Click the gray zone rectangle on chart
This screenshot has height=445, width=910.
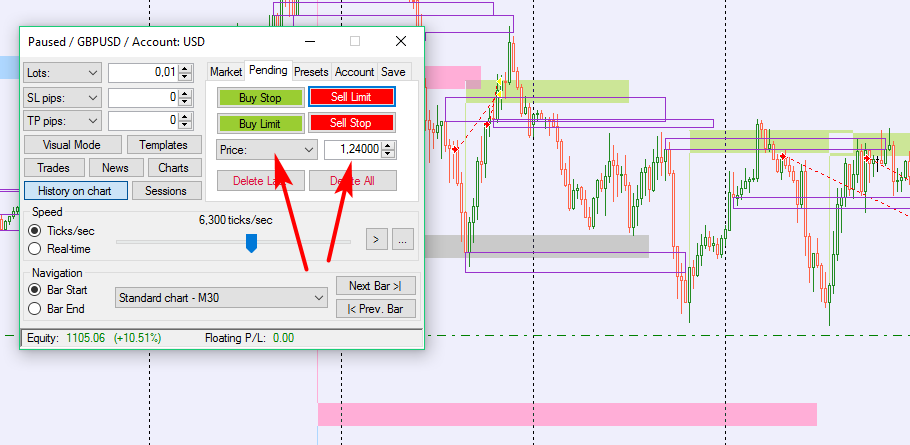(537, 246)
